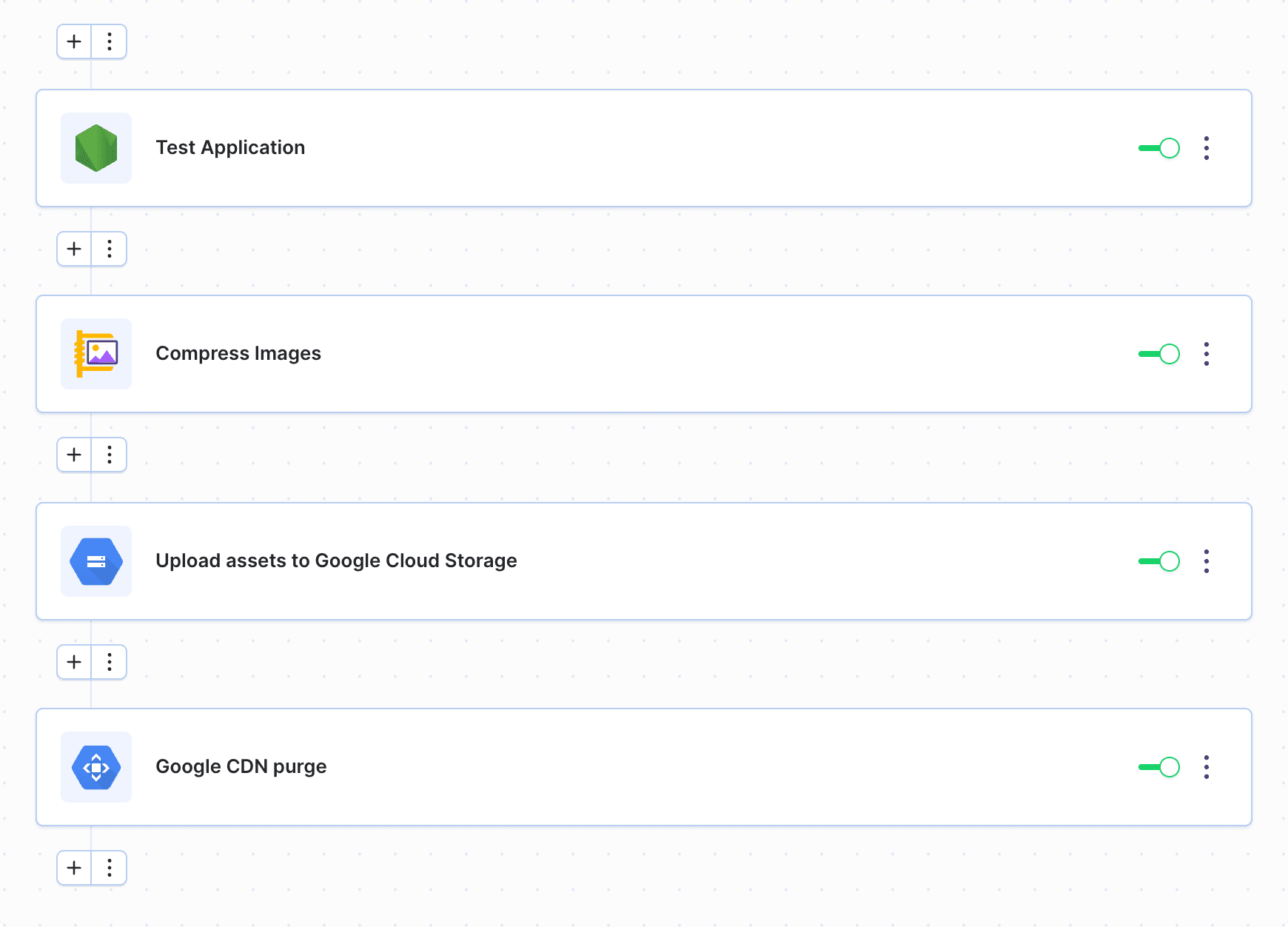The width and height of the screenshot is (1288, 927).
Task: Open Google CDN purge options menu
Action: coord(1207,767)
